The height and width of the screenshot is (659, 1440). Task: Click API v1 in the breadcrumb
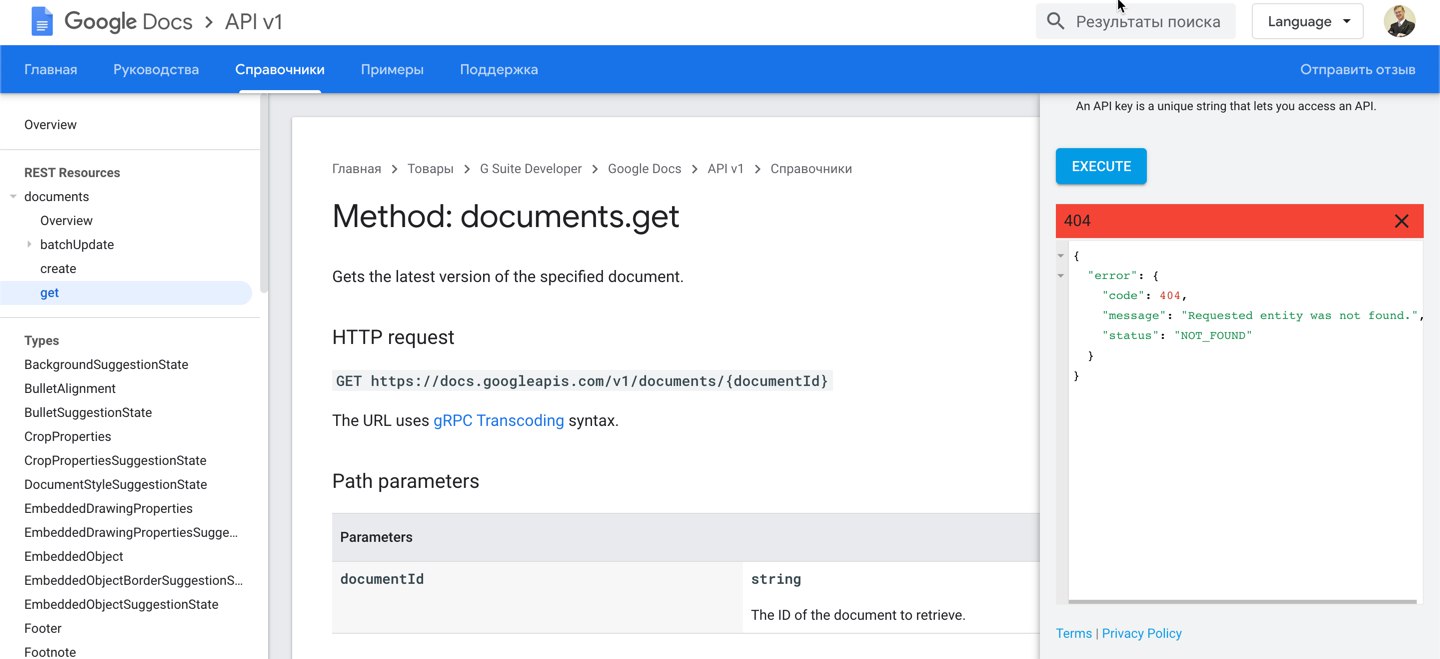725,169
